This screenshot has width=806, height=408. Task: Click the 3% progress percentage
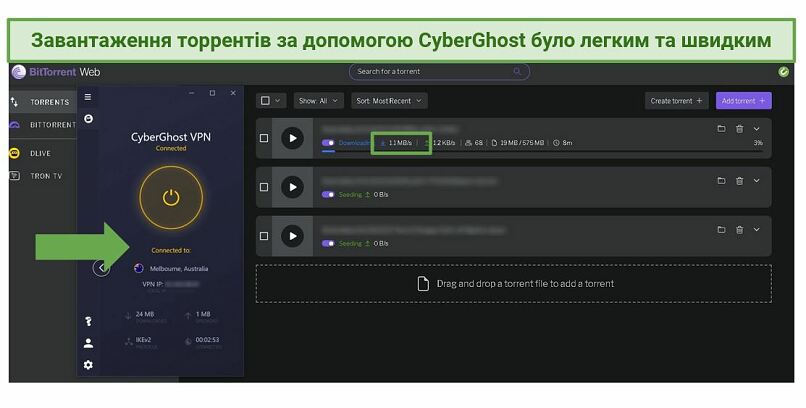(x=758, y=143)
